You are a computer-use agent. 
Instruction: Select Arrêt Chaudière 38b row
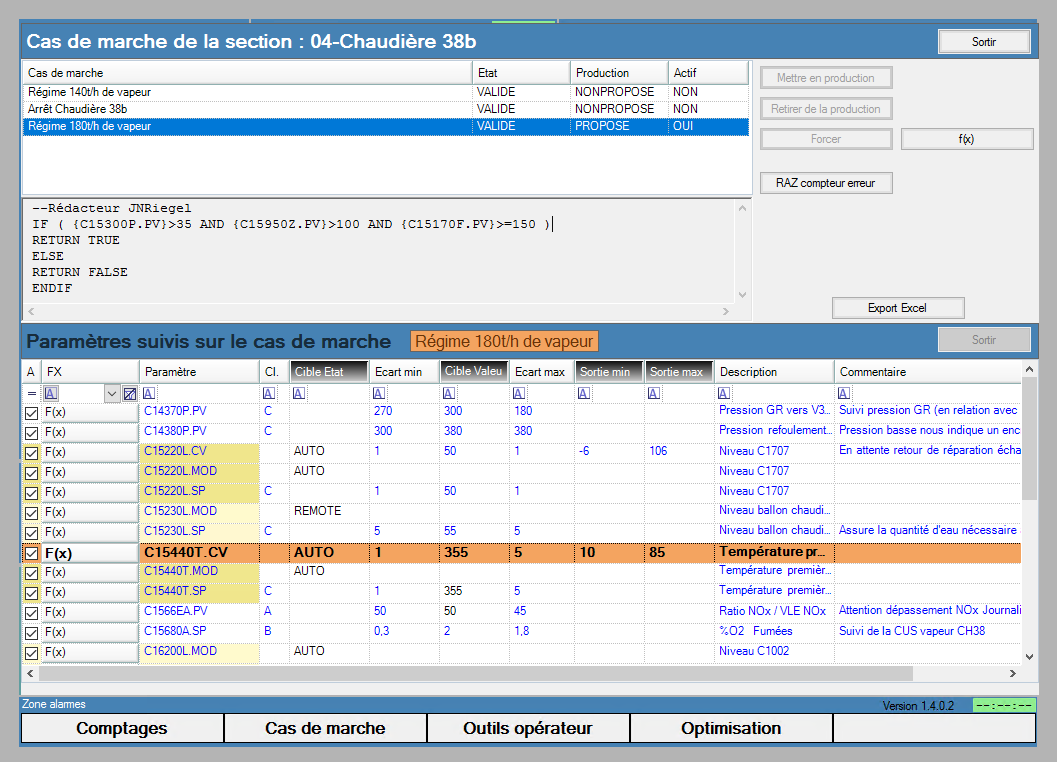coord(386,109)
